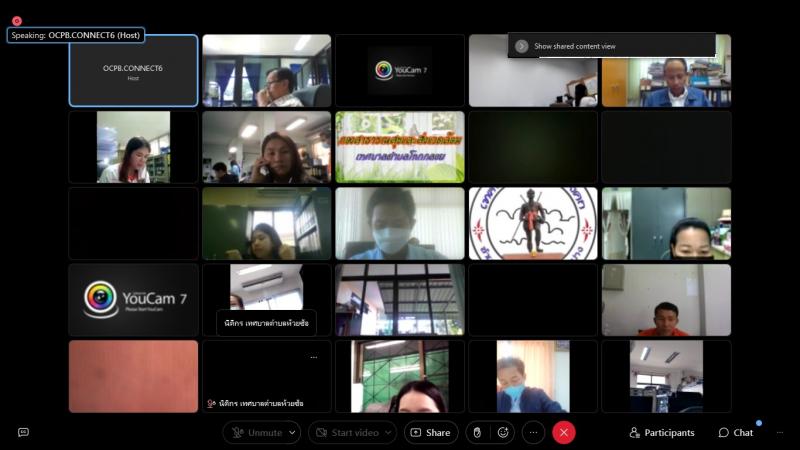
Task: Click the Show shared content view label
Action: [x=575, y=46]
